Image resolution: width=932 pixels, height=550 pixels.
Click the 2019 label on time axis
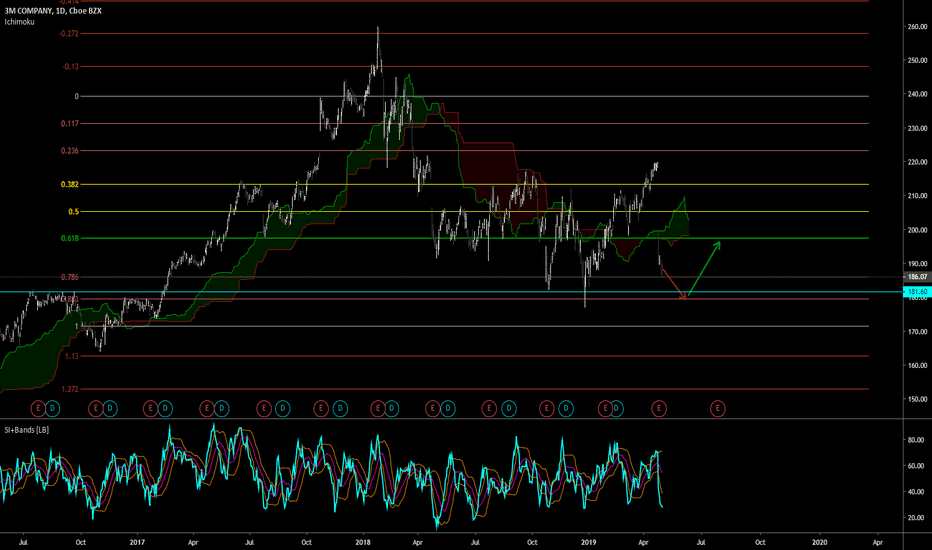click(x=588, y=542)
